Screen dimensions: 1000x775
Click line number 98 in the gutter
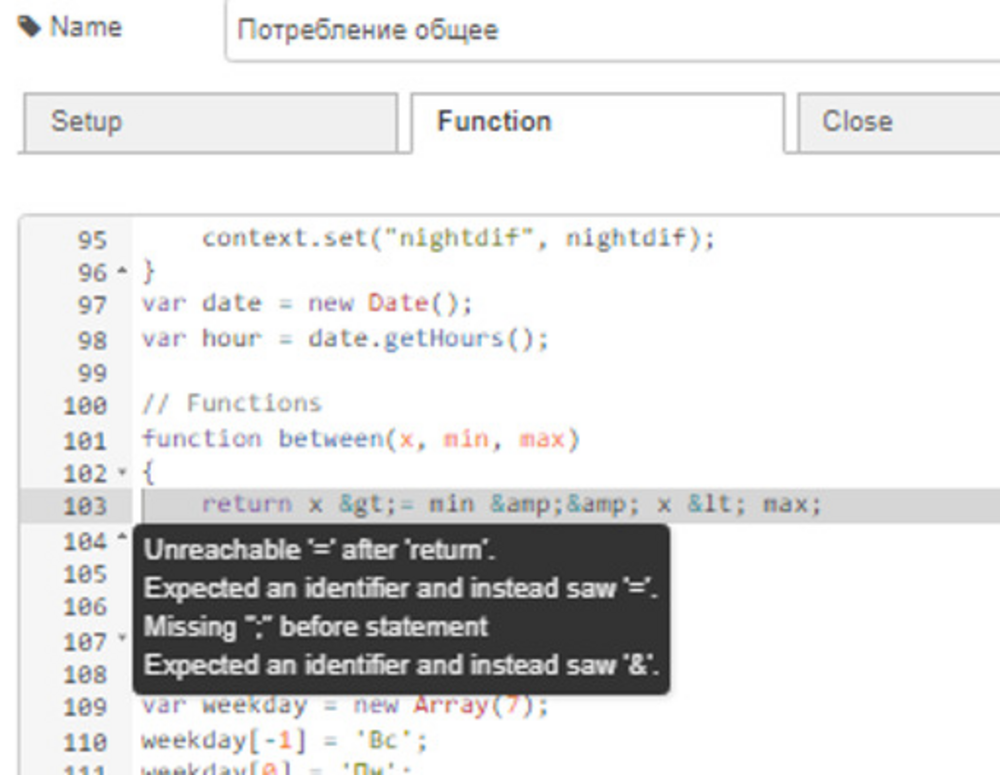(92, 340)
